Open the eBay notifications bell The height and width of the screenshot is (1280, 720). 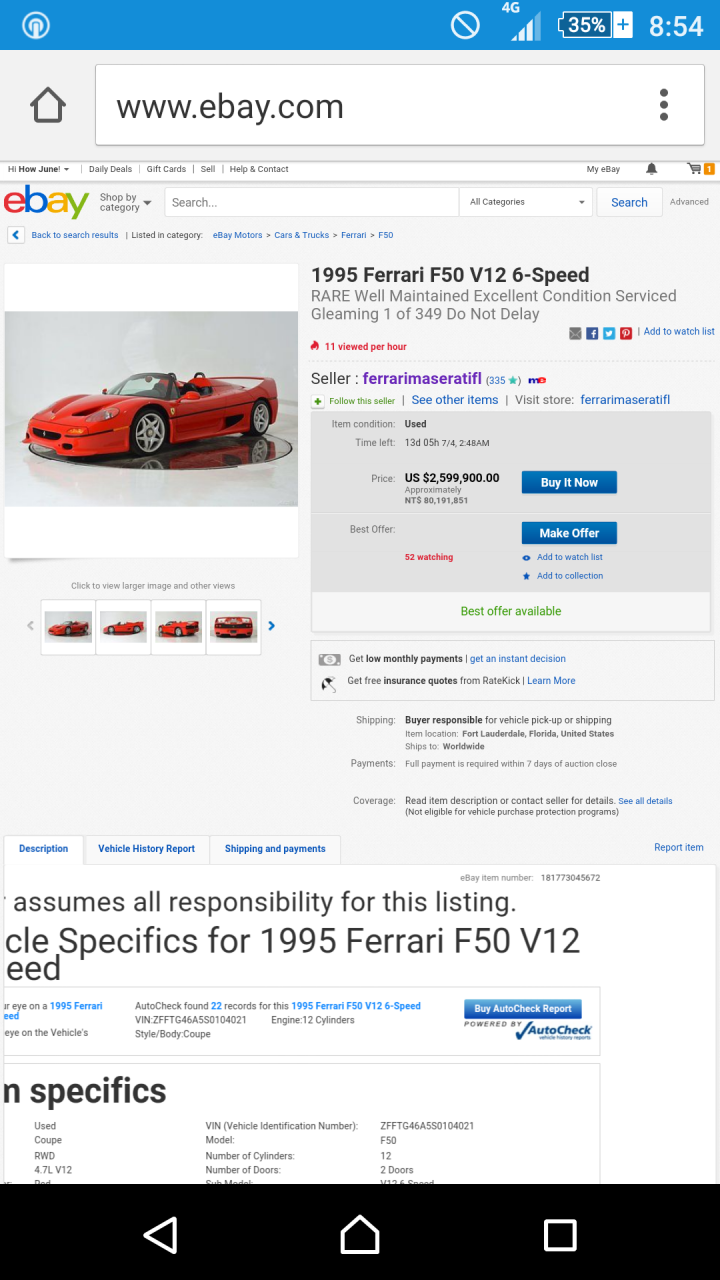[652, 169]
